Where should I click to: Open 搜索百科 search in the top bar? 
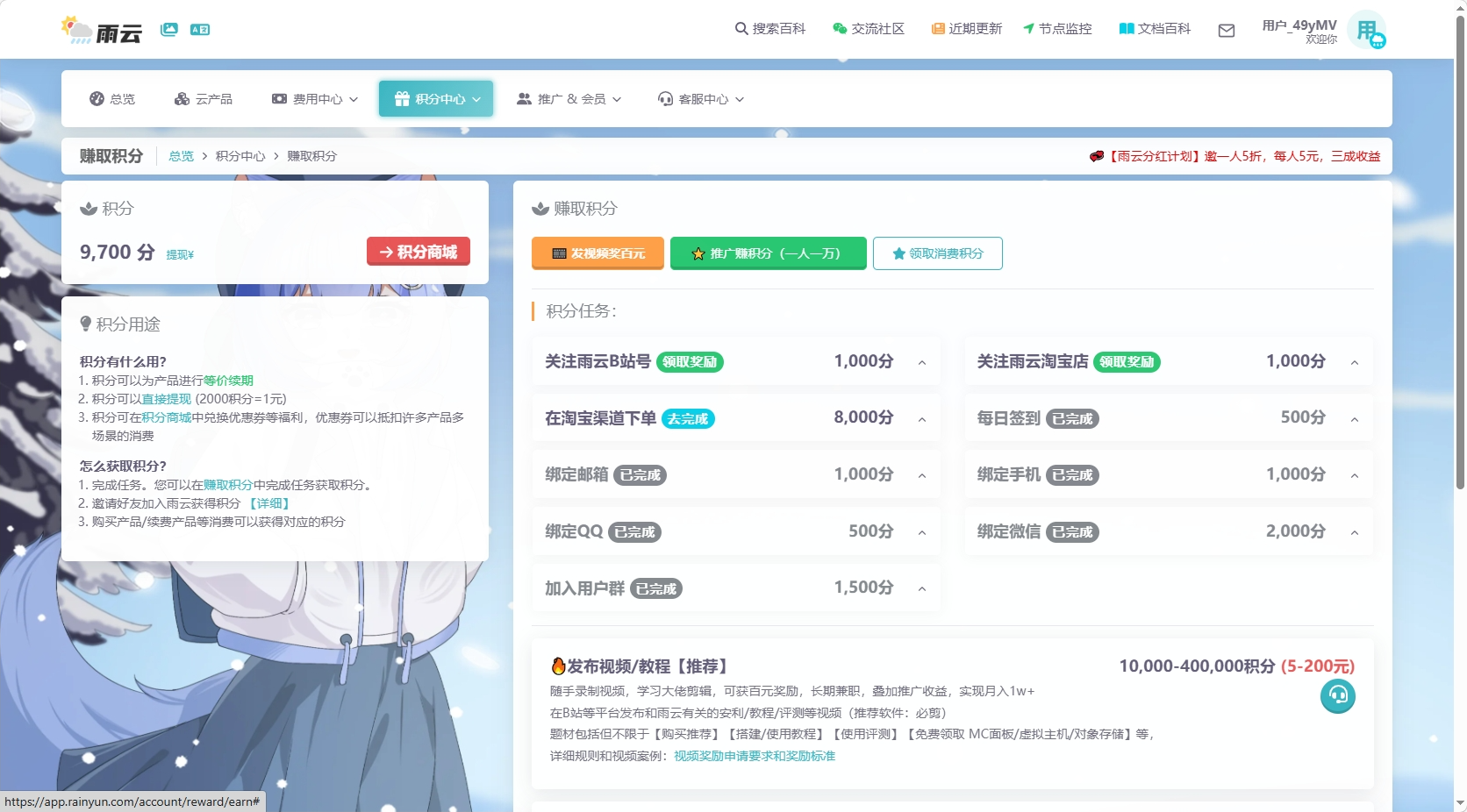pyautogui.click(x=770, y=29)
